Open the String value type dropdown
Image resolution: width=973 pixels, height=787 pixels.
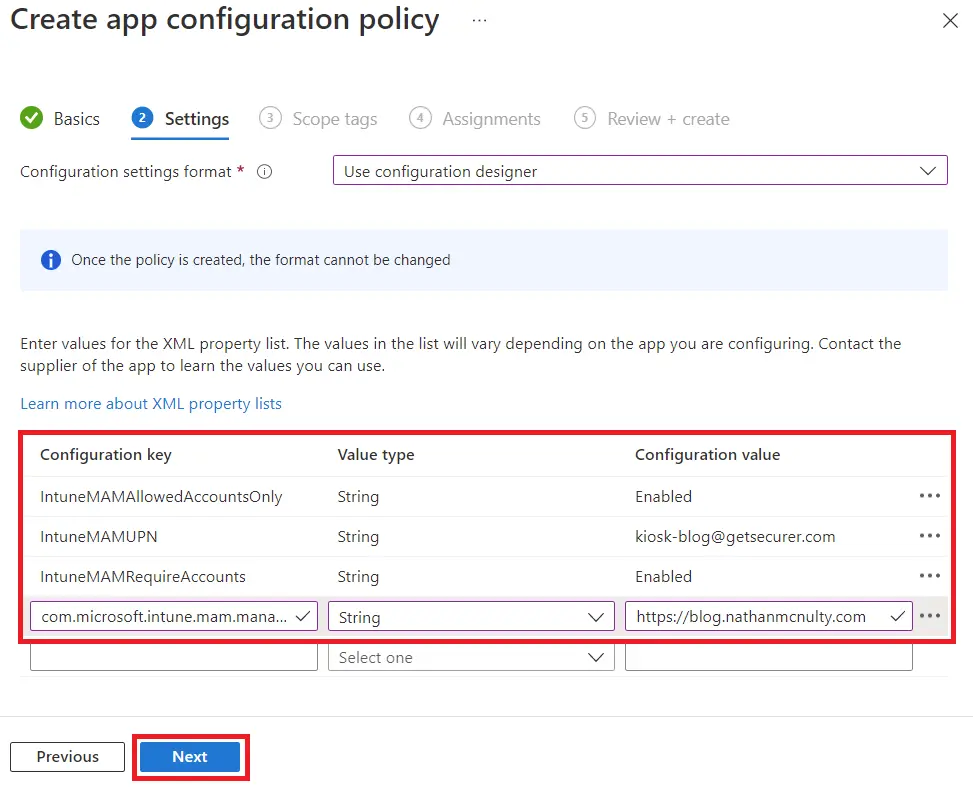tap(471, 617)
